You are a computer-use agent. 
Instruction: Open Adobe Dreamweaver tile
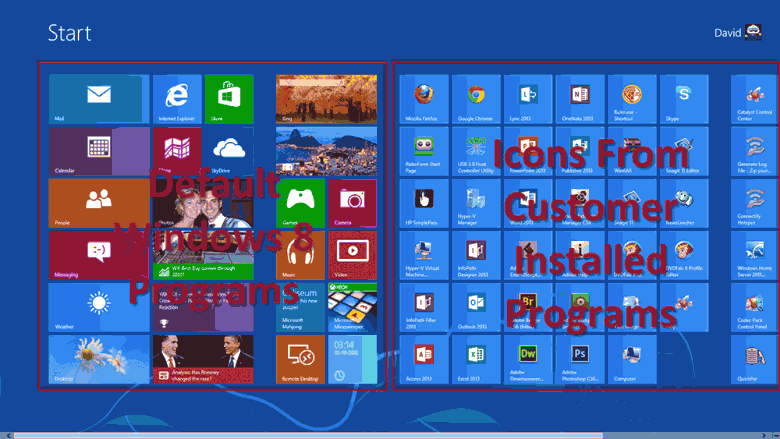528,359
